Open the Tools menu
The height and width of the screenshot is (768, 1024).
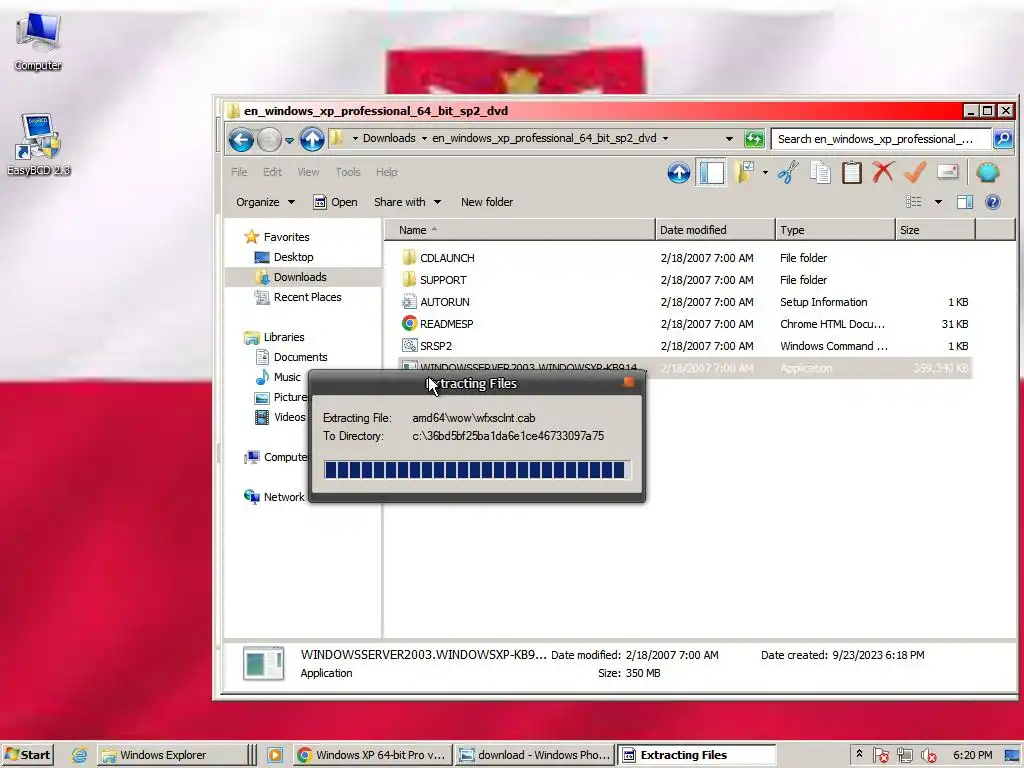click(347, 172)
